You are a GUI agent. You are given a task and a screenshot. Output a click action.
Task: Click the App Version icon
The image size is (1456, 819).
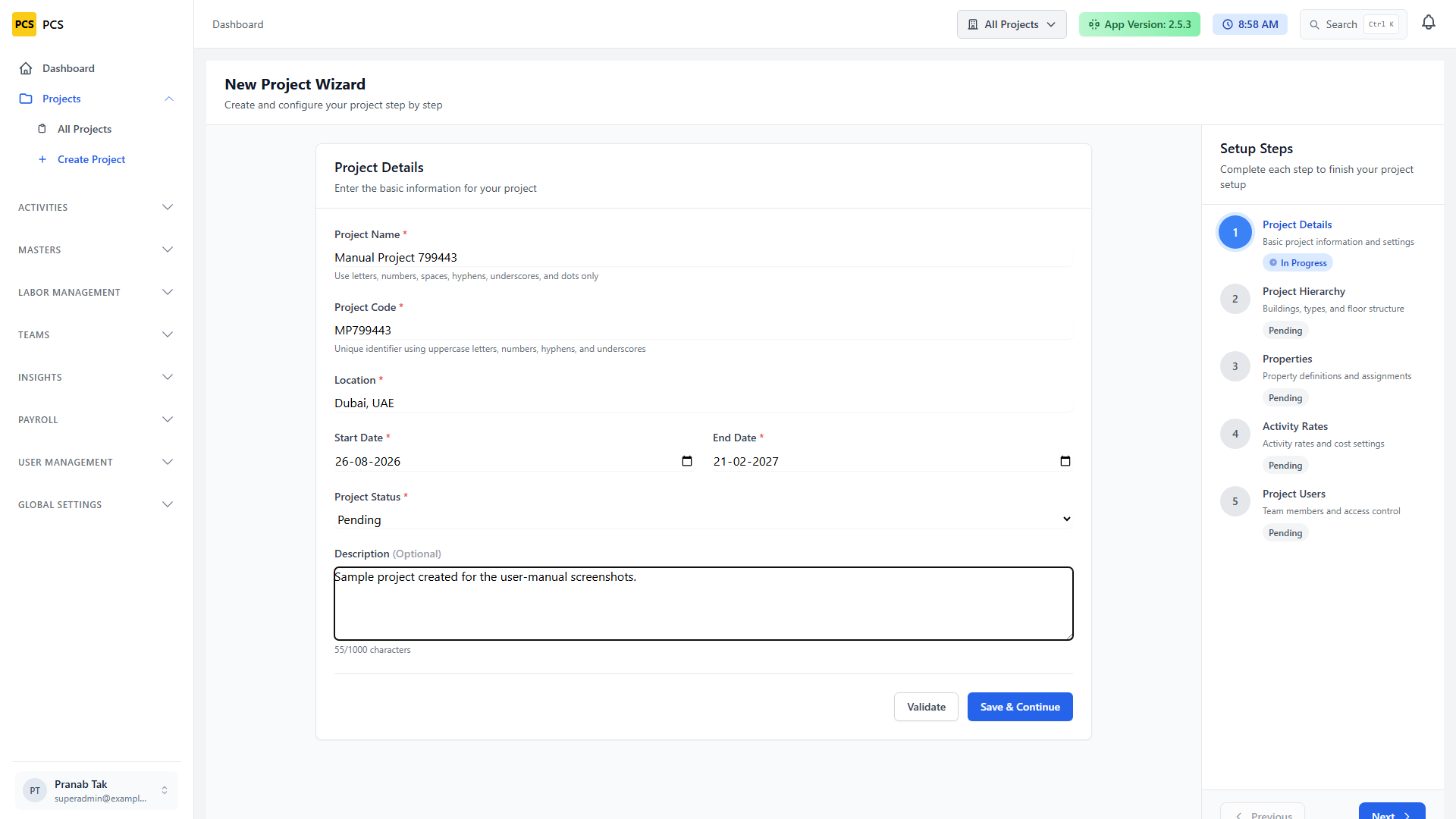[1094, 24]
